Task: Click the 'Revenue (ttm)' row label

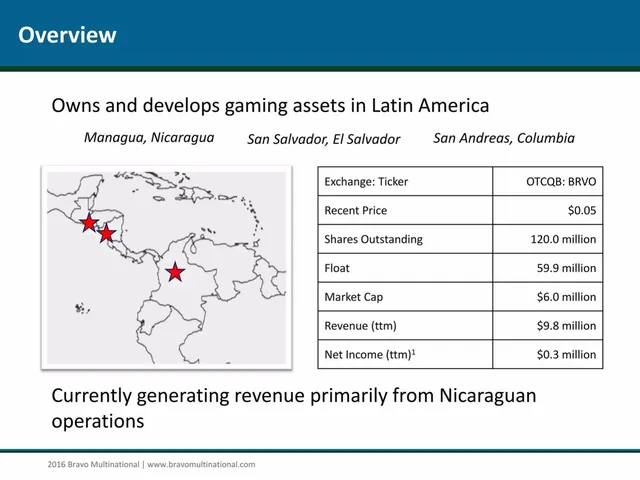Action: click(x=360, y=326)
